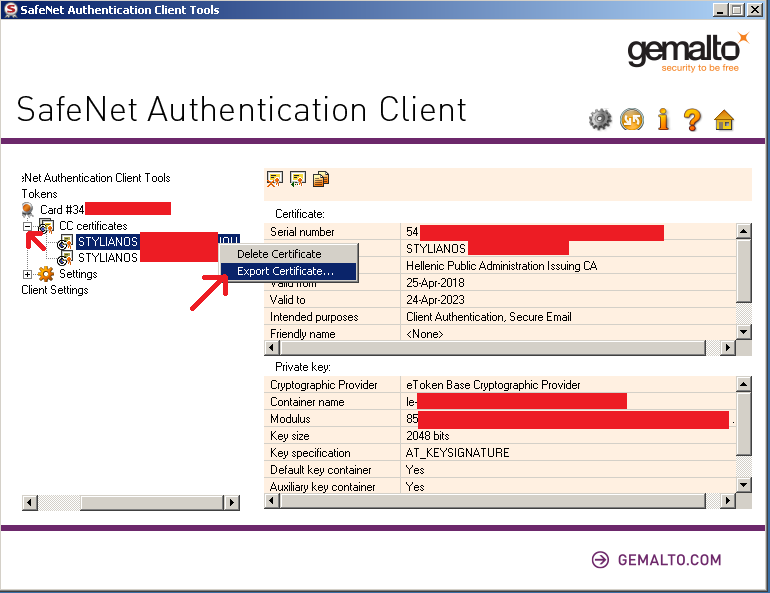The height and width of the screenshot is (593, 770).
Task: Click the copy to clipboard toolbar icon
Action: 321,180
